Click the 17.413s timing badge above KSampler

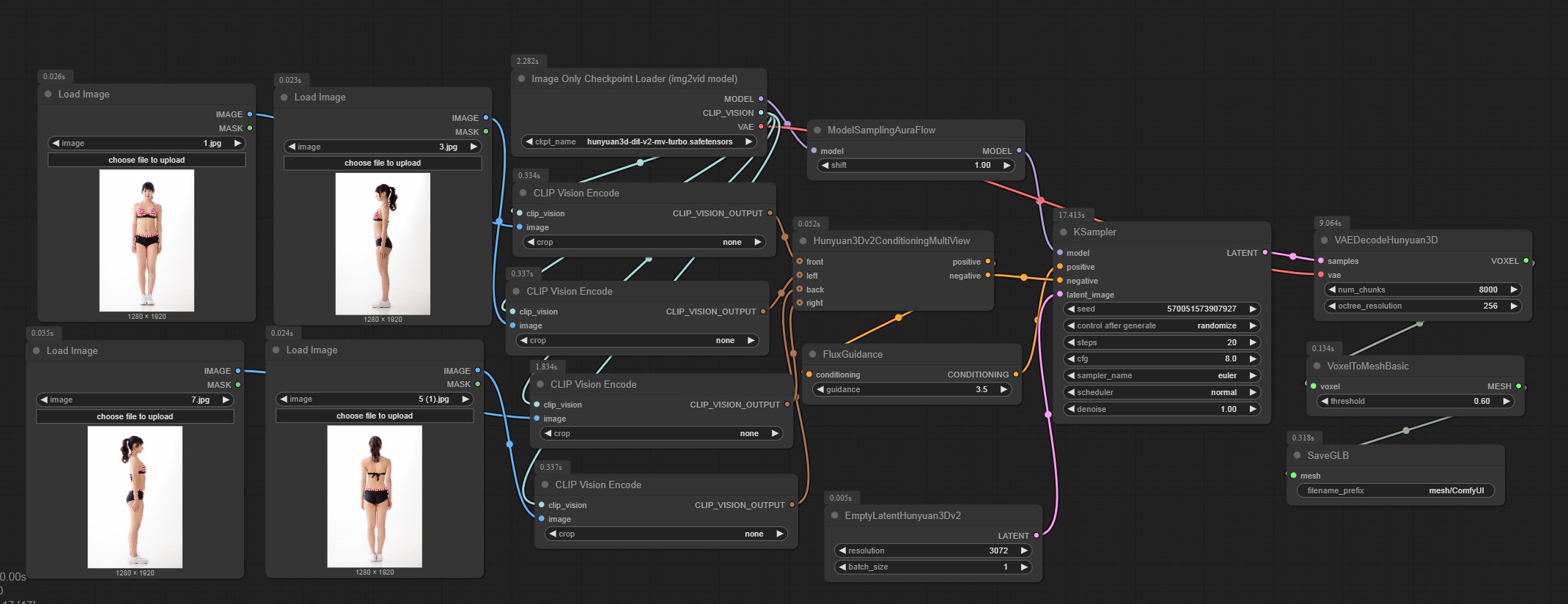[1072, 215]
